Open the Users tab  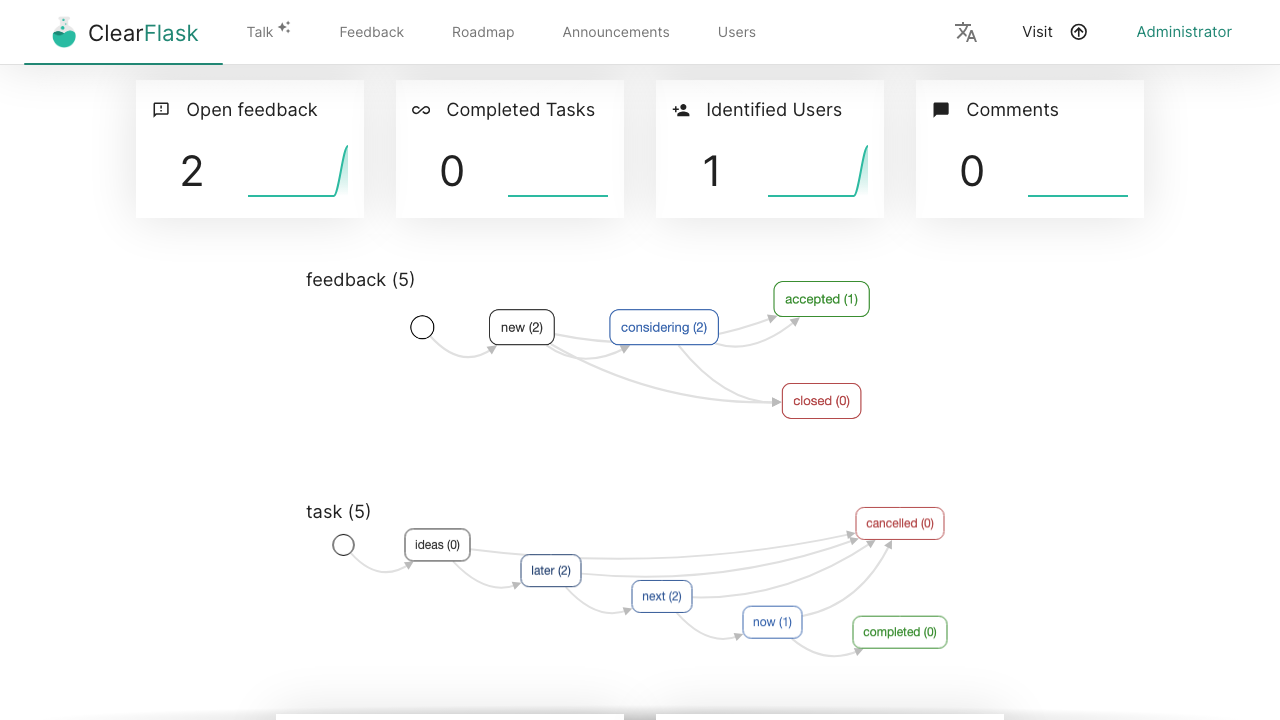click(x=737, y=32)
